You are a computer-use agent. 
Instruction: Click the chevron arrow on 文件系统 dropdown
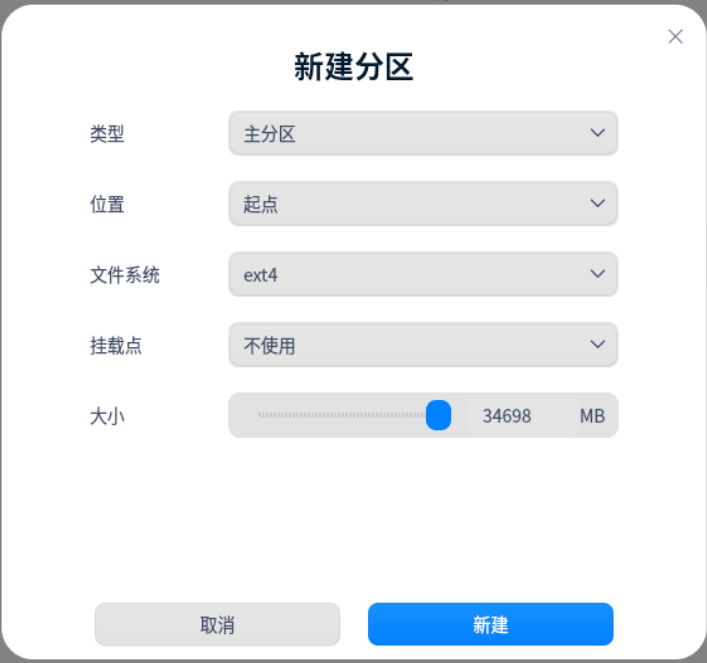[x=597, y=274]
